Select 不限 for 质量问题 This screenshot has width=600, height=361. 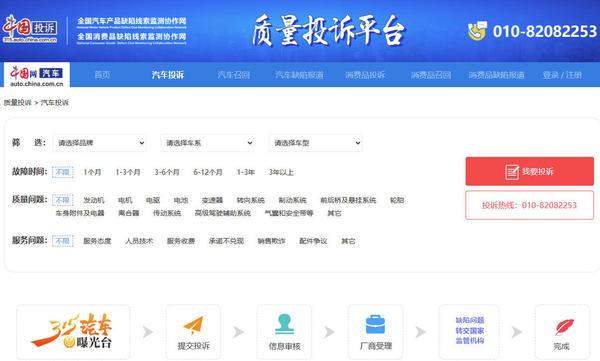click(62, 200)
